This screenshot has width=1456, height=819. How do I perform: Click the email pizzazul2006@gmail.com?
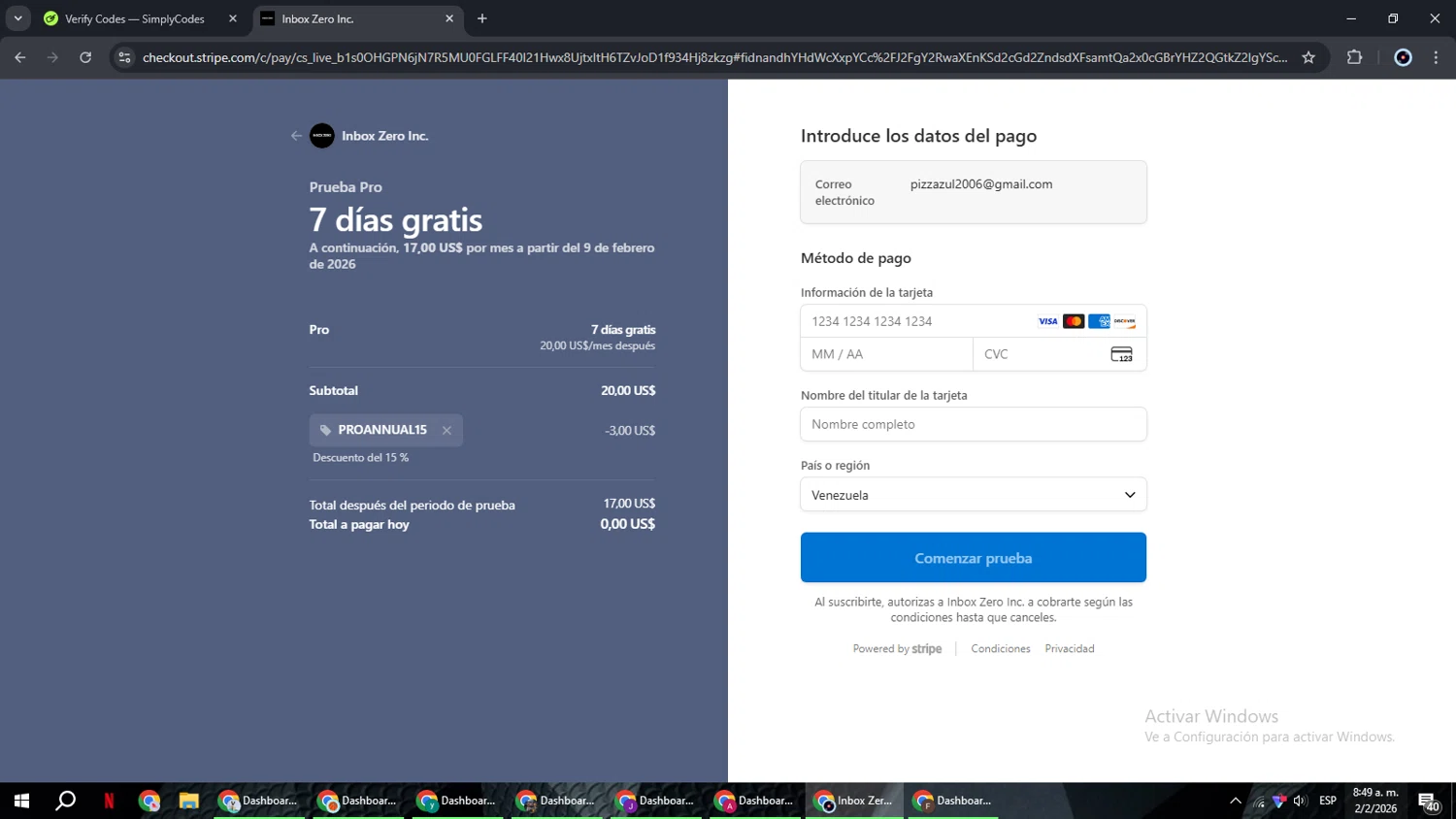point(981,184)
